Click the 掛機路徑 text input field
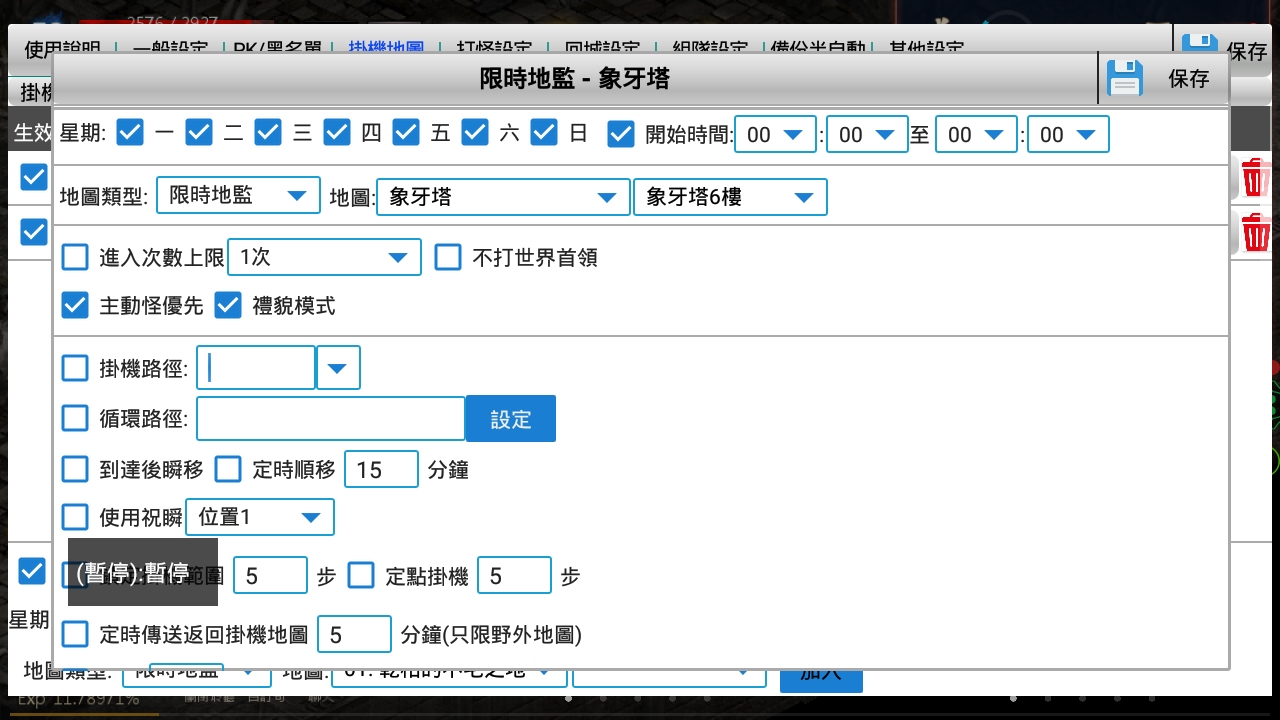The width and height of the screenshot is (1280, 720). (257, 368)
